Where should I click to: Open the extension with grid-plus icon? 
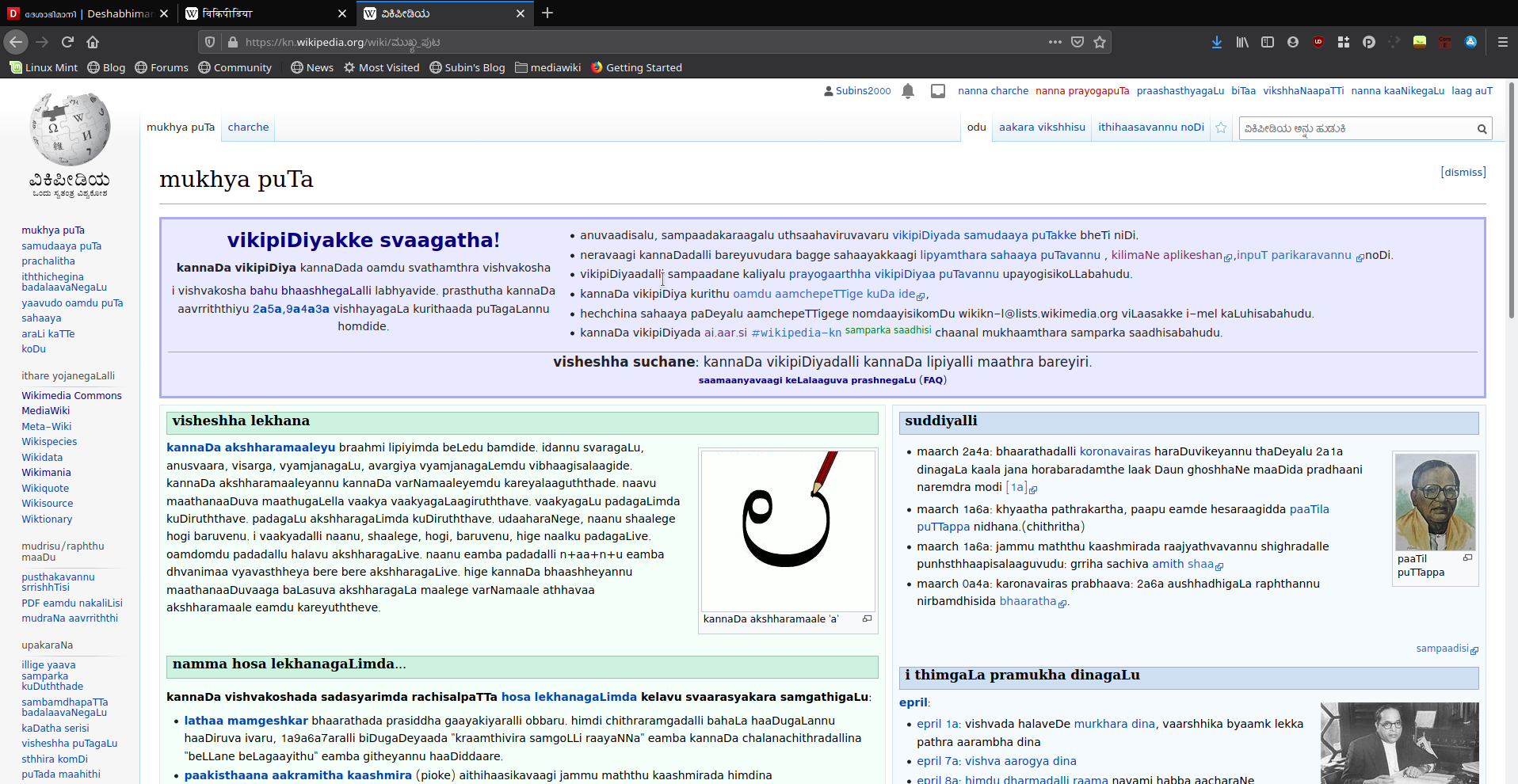point(1344,42)
